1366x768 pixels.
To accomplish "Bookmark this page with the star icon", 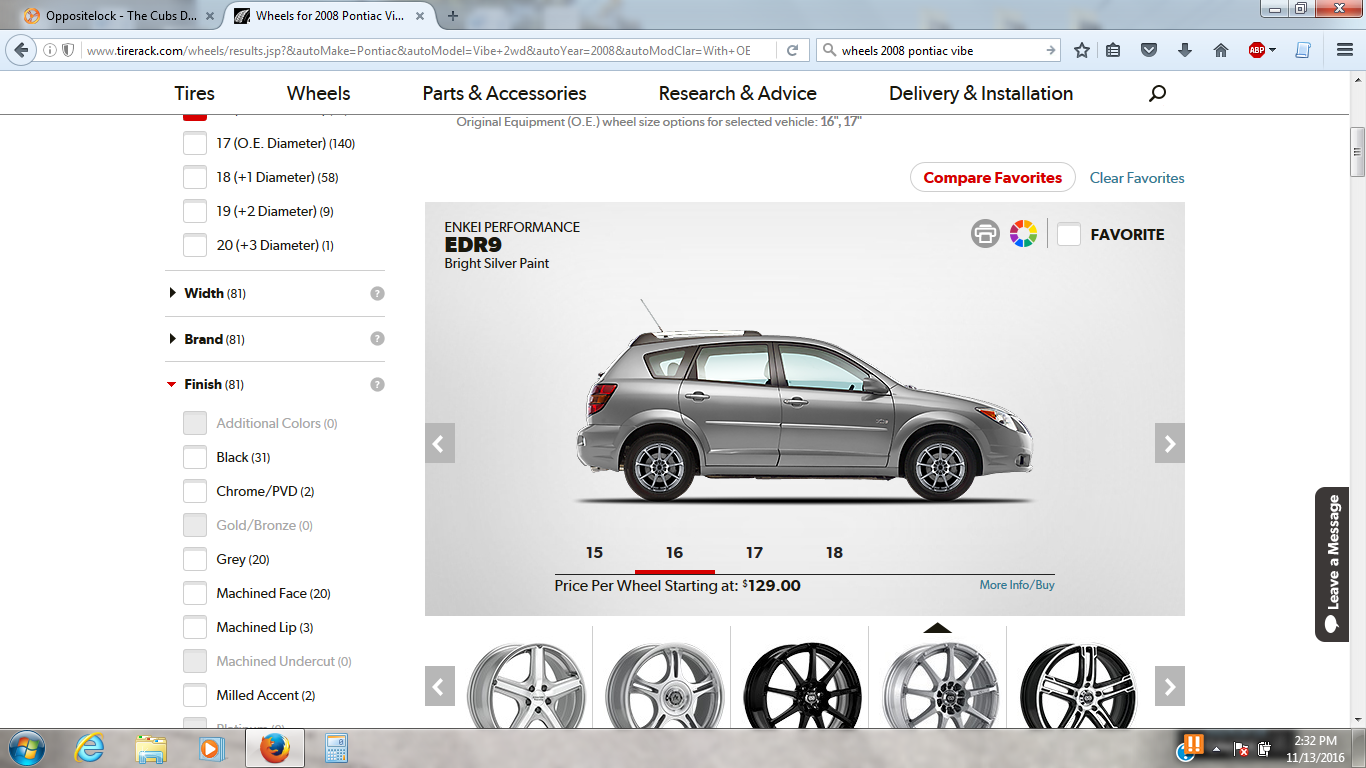I will click(x=1082, y=50).
